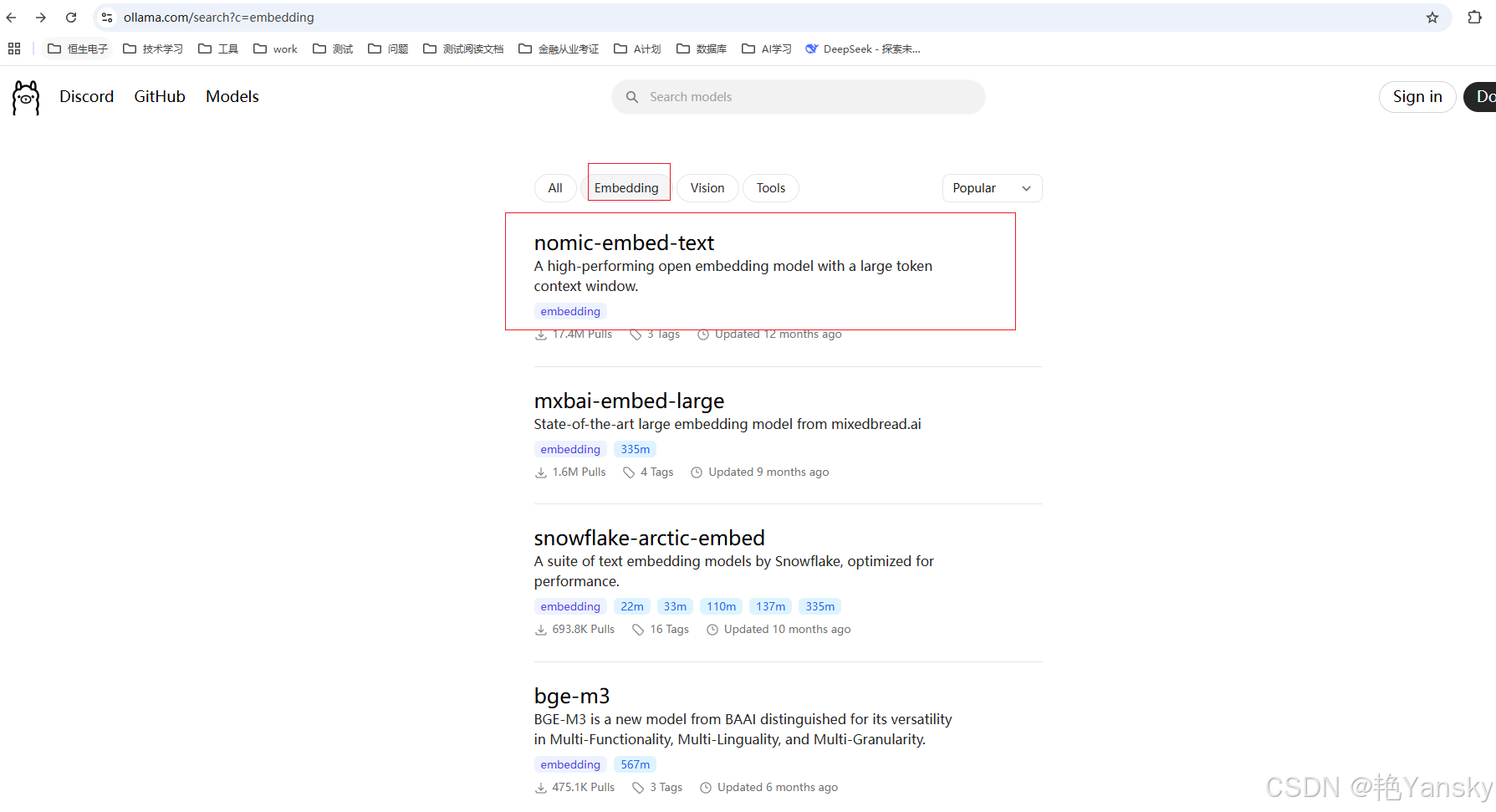Open the AI计划 bookmark folder

tap(637, 49)
